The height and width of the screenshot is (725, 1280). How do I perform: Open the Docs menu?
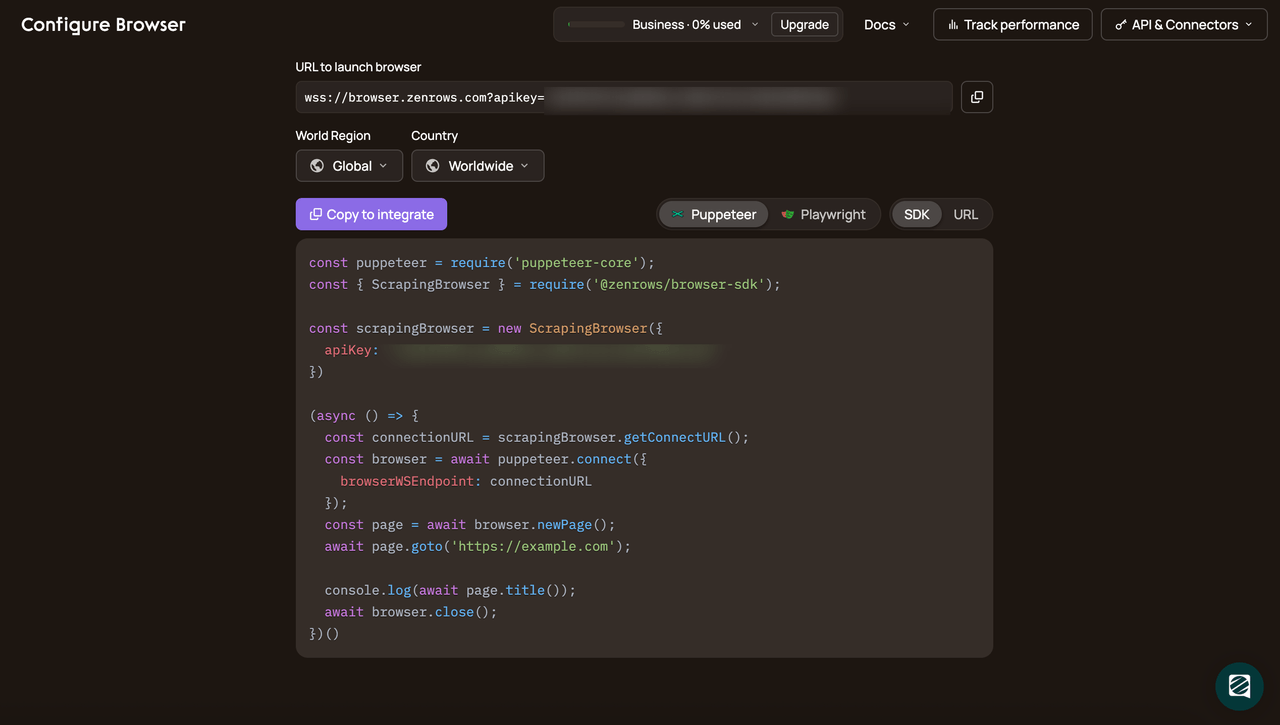[887, 25]
